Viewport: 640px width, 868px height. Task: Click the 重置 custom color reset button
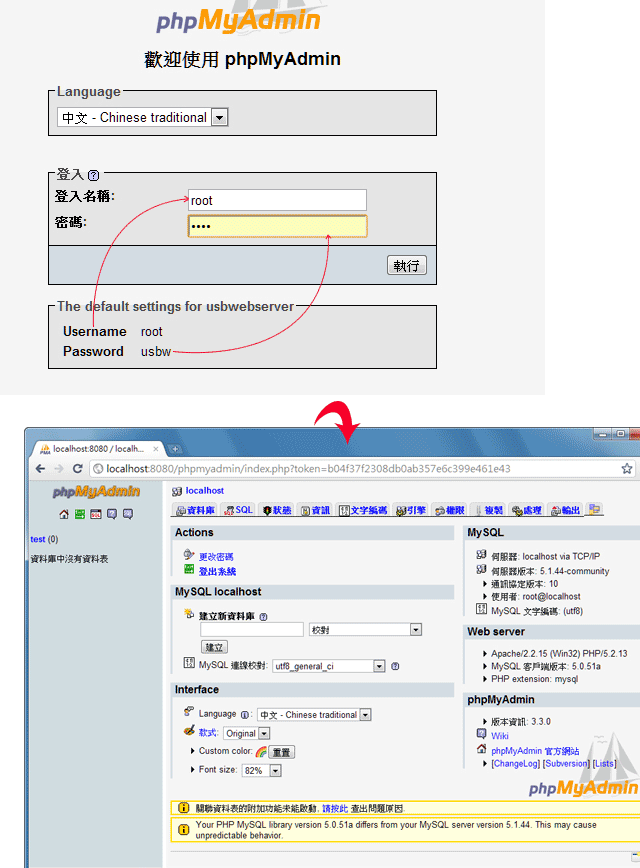coord(281,752)
